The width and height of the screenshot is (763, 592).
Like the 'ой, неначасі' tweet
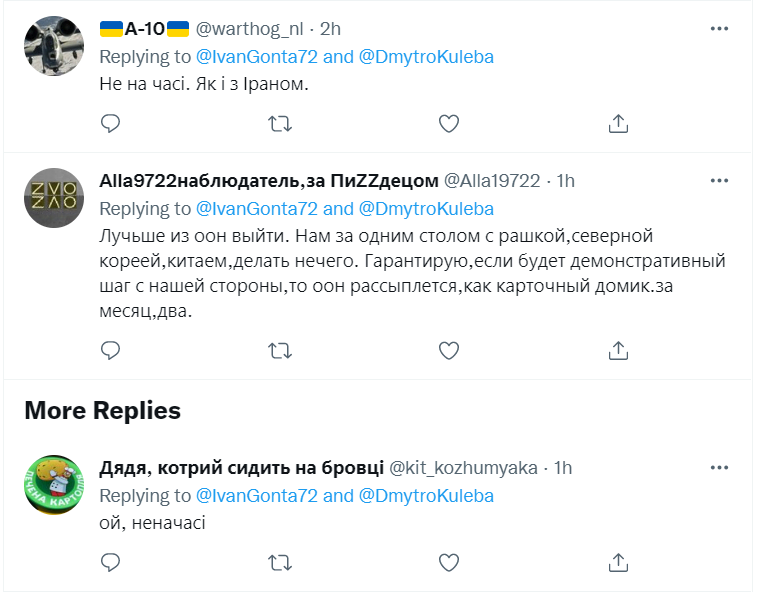(x=450, y=563)
